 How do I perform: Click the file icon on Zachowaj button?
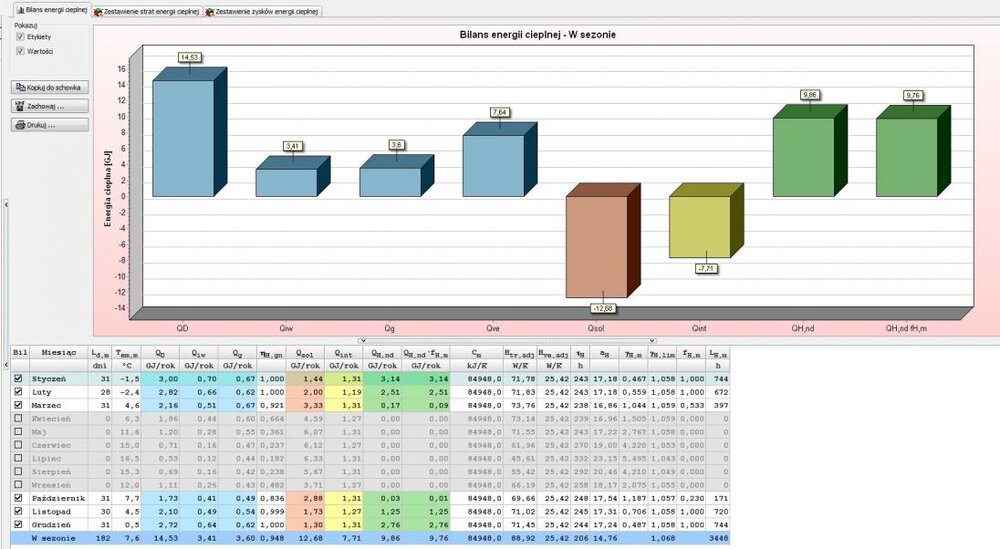click(19, 106)
